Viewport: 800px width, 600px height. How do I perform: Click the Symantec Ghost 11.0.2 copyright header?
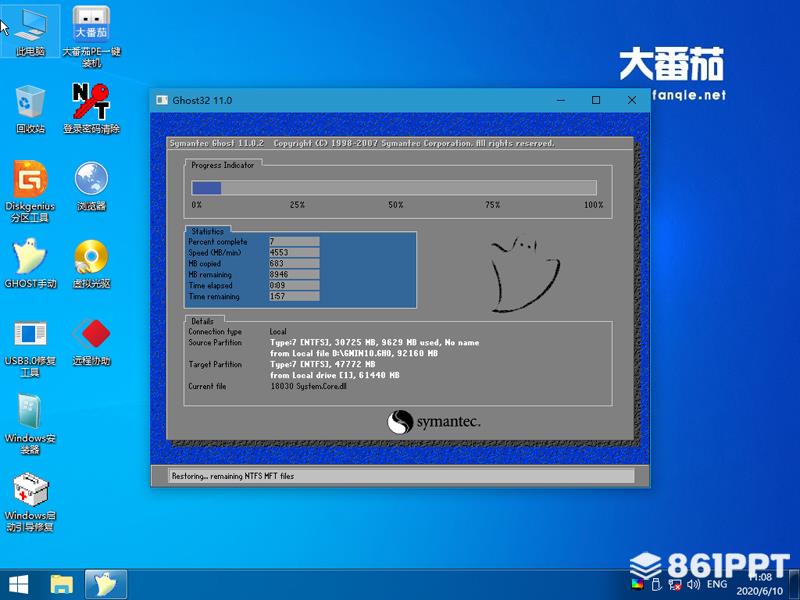tap(362, 143)
